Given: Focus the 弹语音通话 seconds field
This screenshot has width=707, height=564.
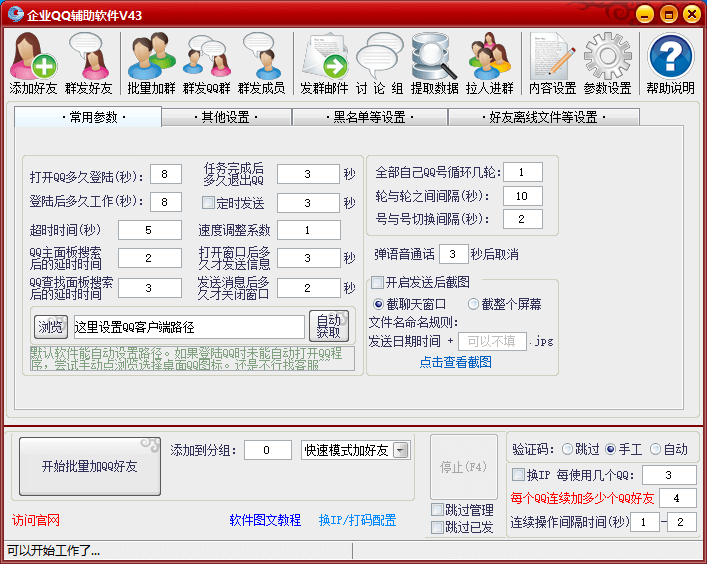Looking at the screenshot, I should pyautogui.click(x=453, y=254).
